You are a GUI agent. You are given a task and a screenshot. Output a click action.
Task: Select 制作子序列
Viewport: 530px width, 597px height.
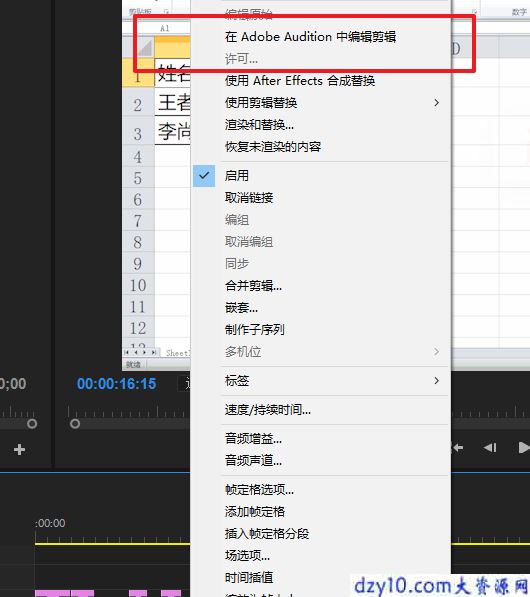[x=255, y=329]
